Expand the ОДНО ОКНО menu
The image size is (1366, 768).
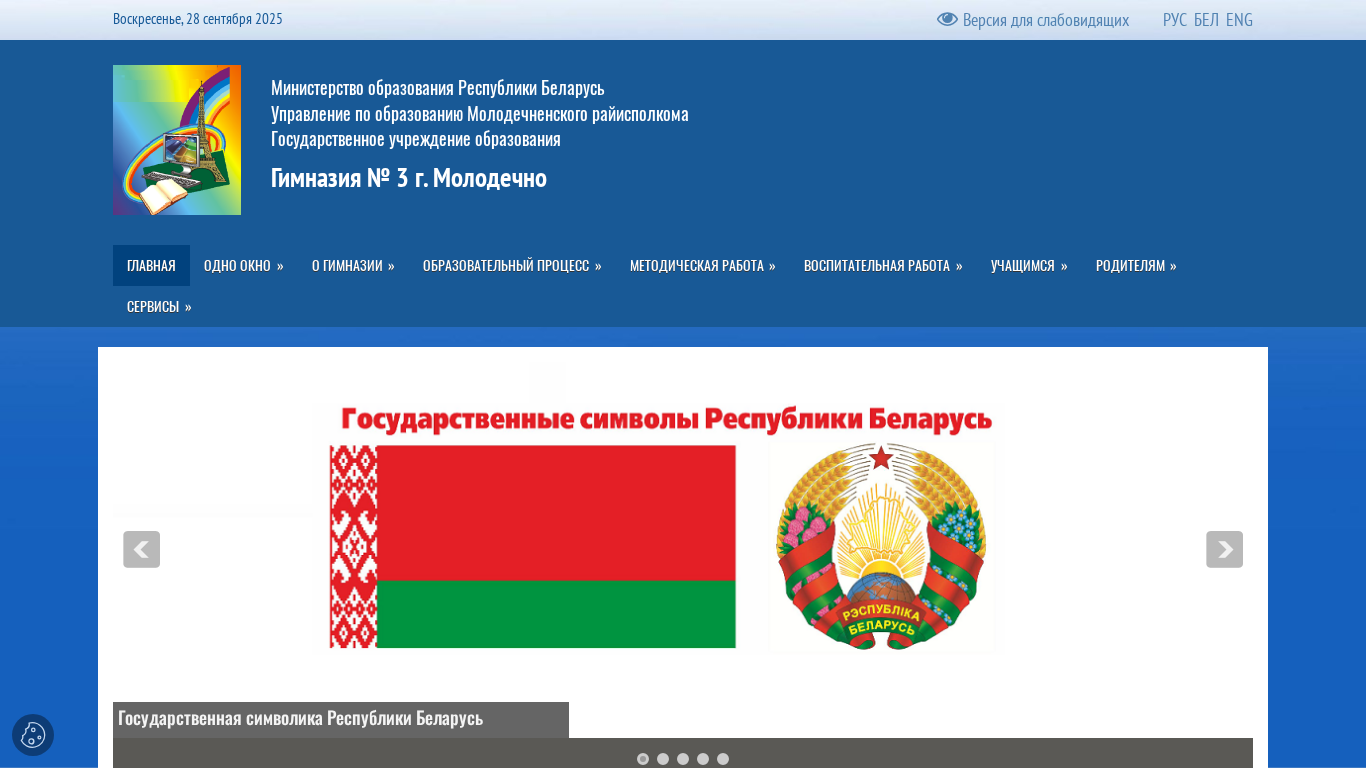[244, 266]
